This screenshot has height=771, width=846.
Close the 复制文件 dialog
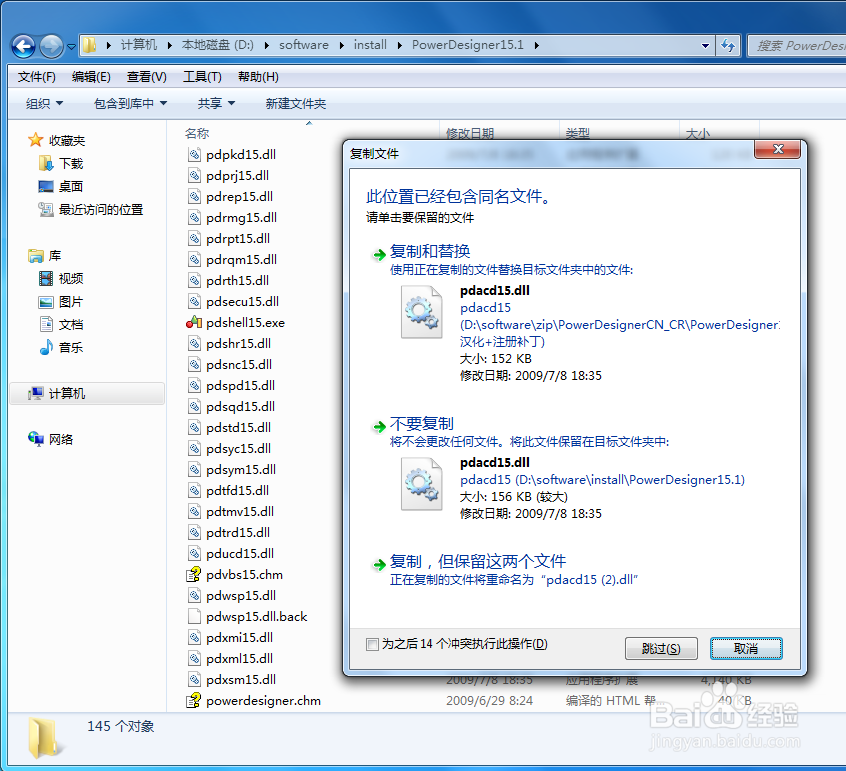(x=777, y=149)
